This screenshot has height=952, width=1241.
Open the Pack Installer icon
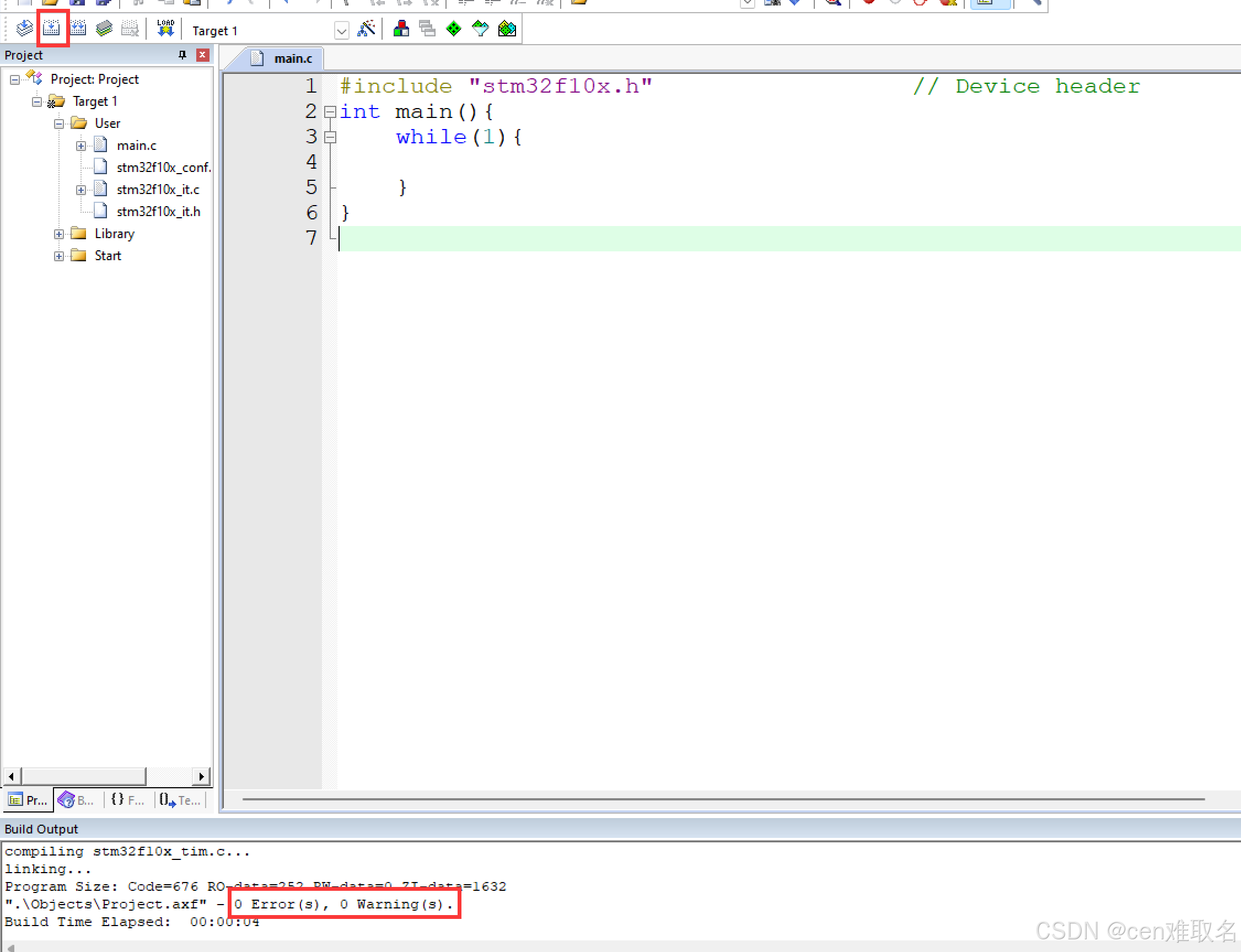[507, 28]
